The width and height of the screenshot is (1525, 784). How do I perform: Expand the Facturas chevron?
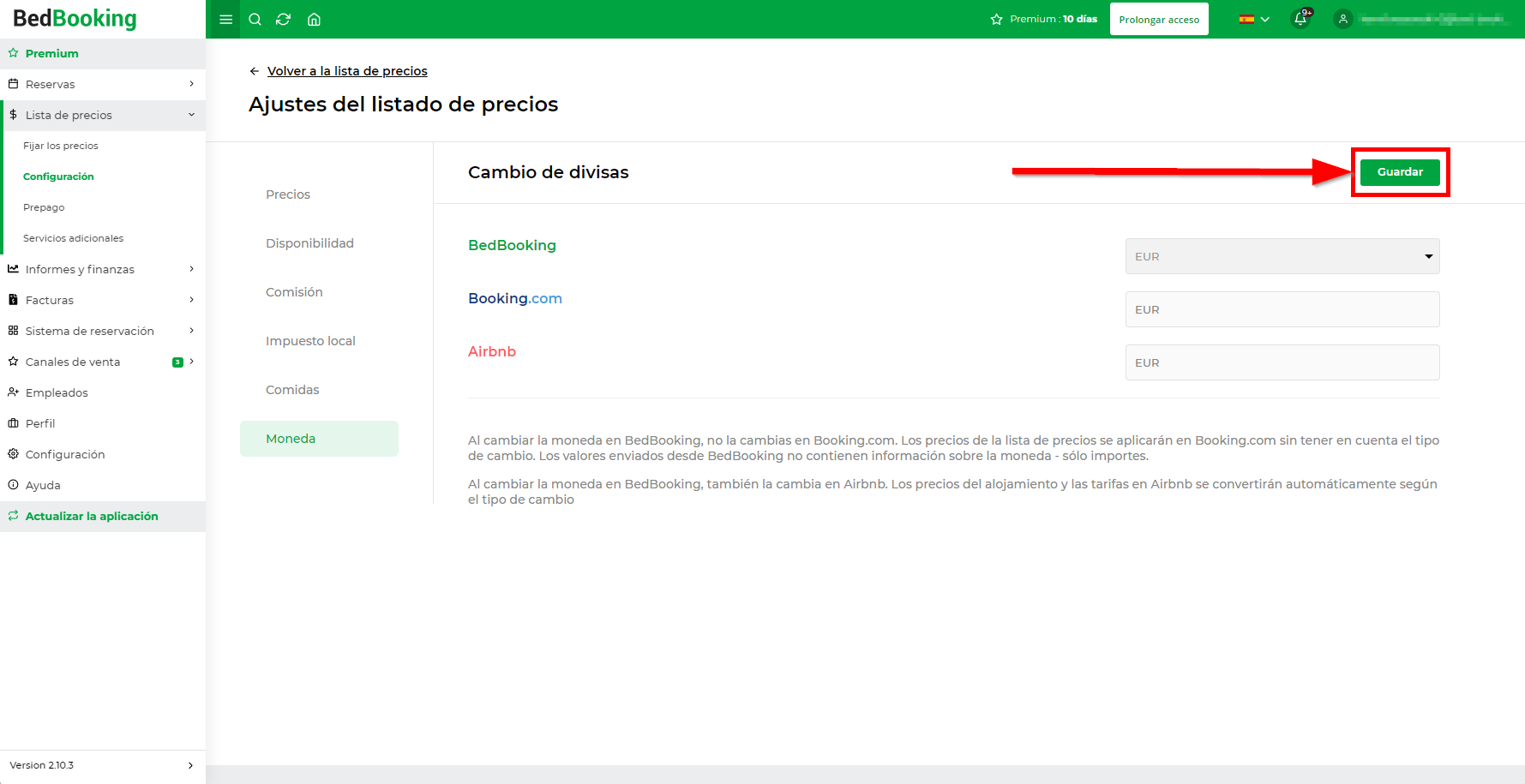(x=191, y=300)
